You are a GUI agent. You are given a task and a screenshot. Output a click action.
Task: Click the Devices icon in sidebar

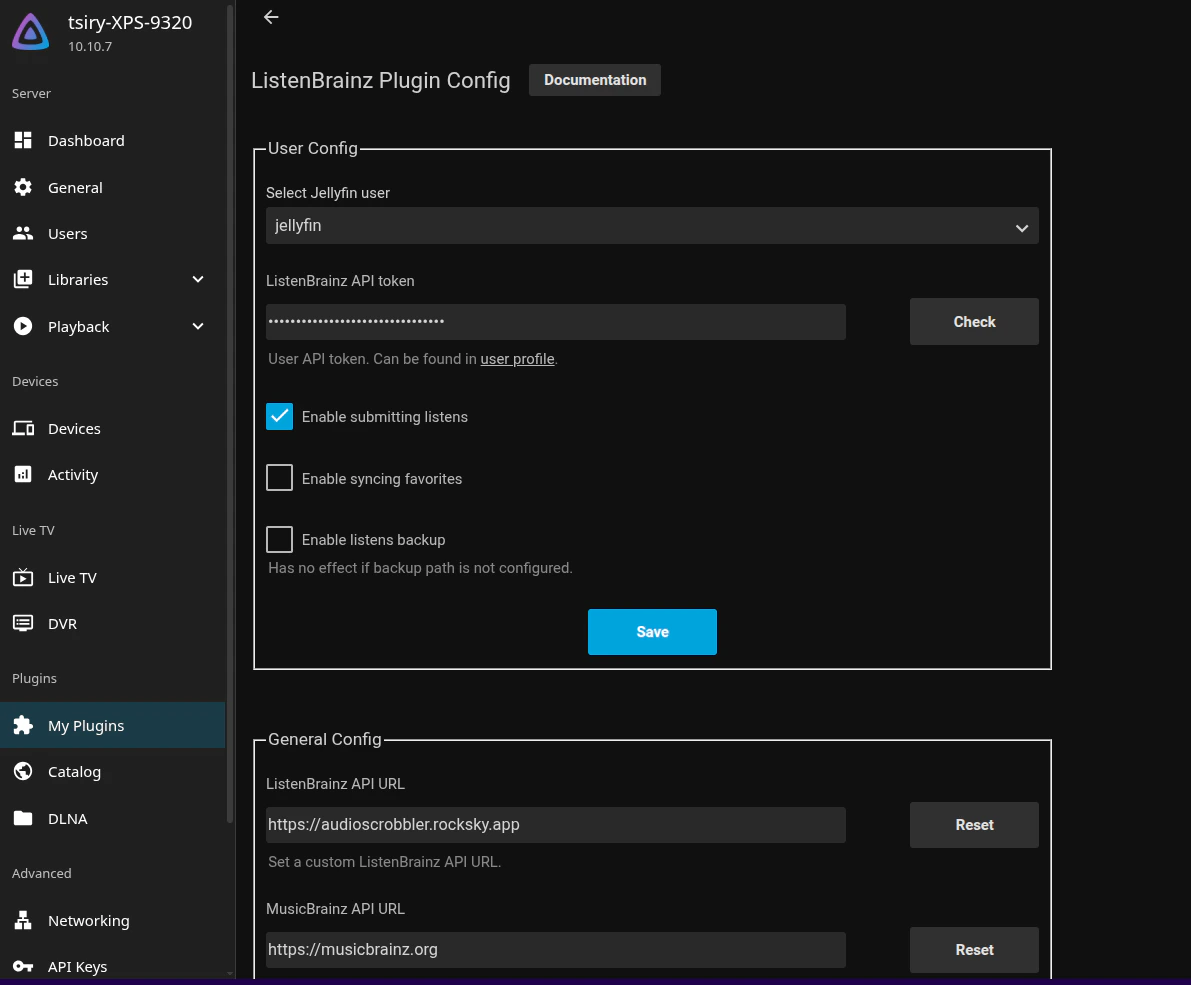coord(23,428)
